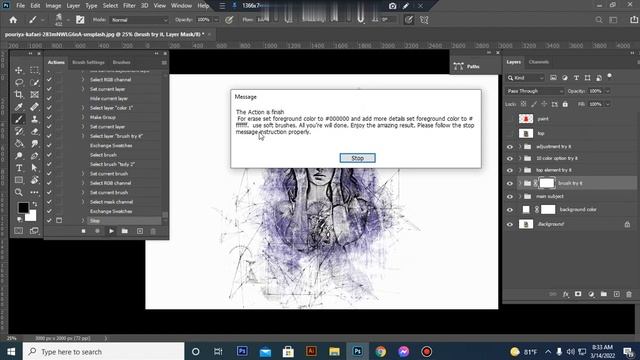The height and width of the screenshot is (360, 640).
Task: Open the layer Opacity dropdown arrow
Action: click(x=607, y=91)
